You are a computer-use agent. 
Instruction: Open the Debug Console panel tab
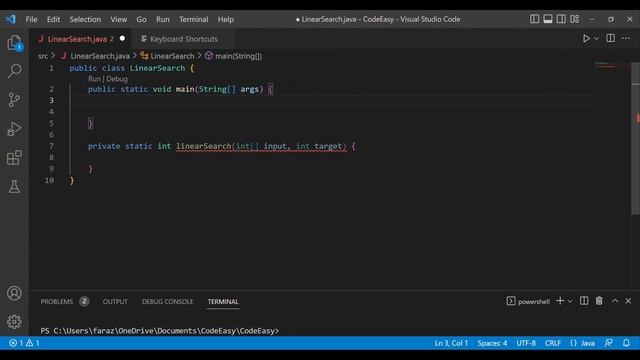pyautogui.click(x=168, y=301)
